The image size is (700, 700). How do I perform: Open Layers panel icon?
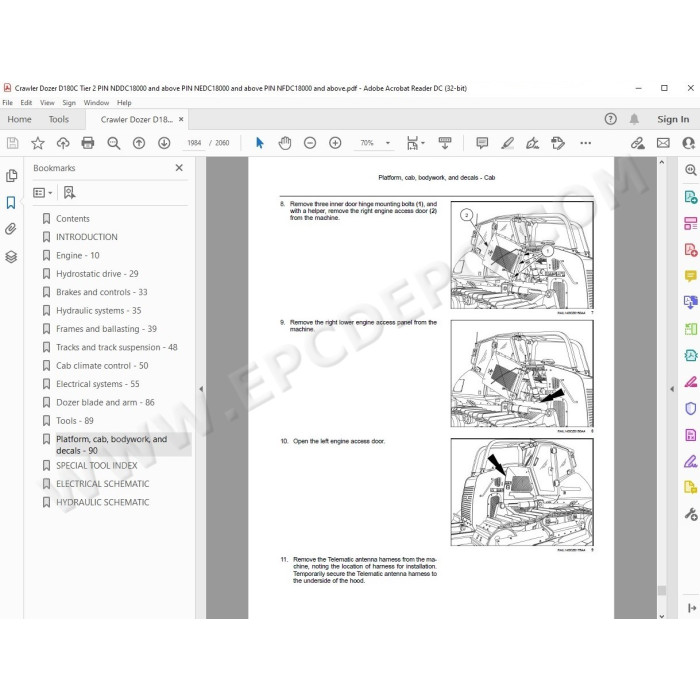point(11,257)
